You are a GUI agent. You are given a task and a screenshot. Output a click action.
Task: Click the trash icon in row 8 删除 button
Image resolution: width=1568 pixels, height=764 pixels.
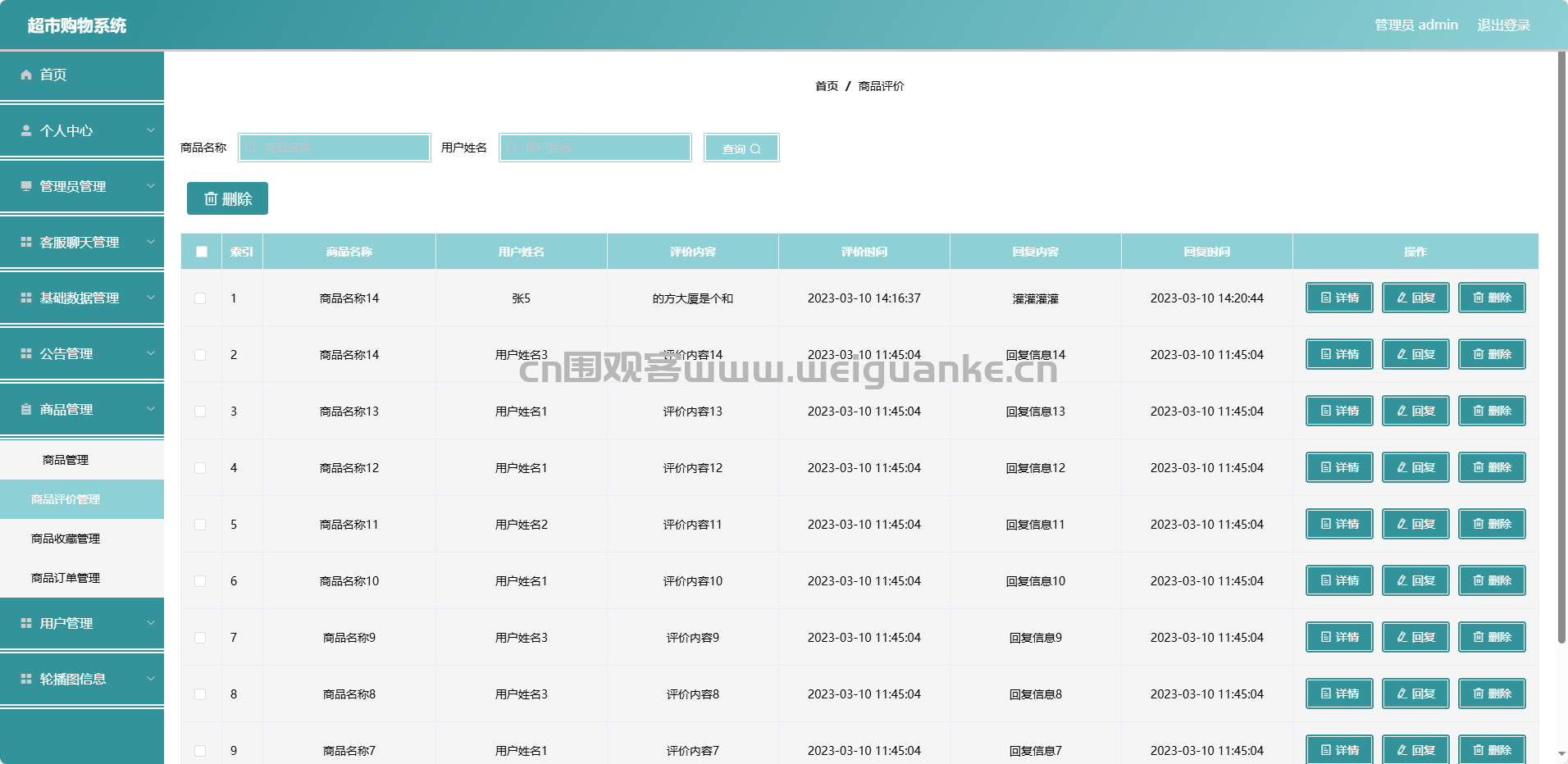1479,694
